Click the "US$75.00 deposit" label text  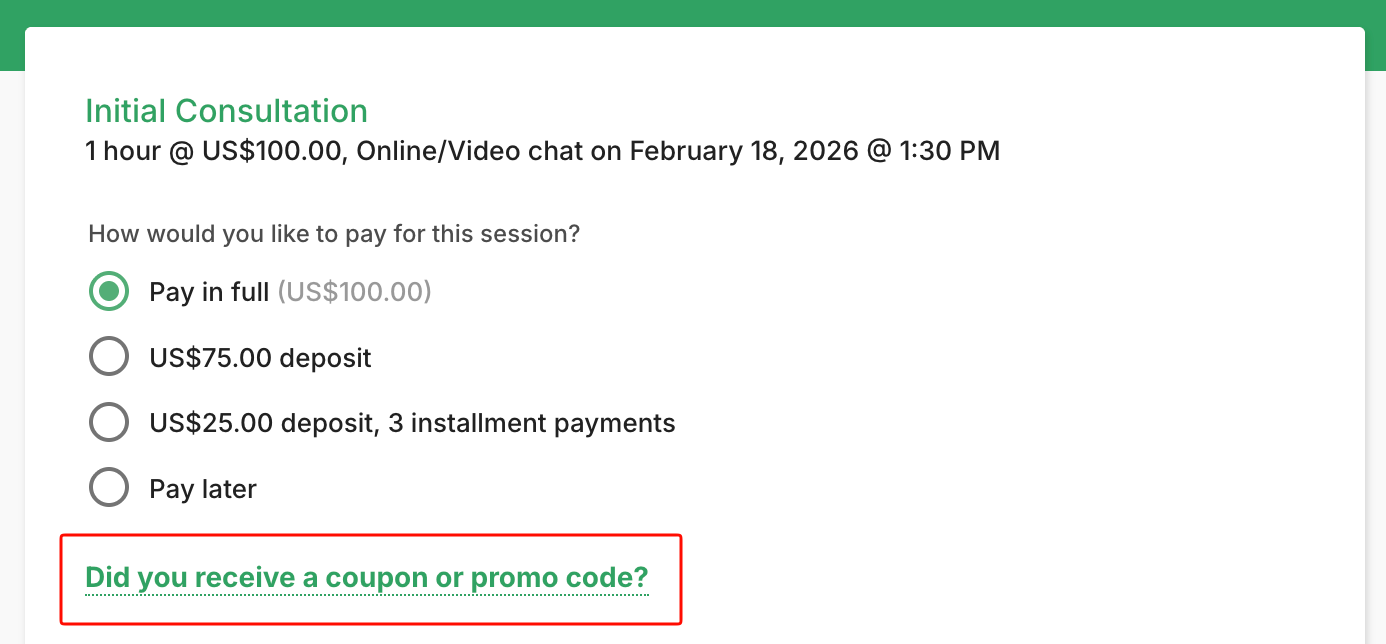(x=260, y=358)
